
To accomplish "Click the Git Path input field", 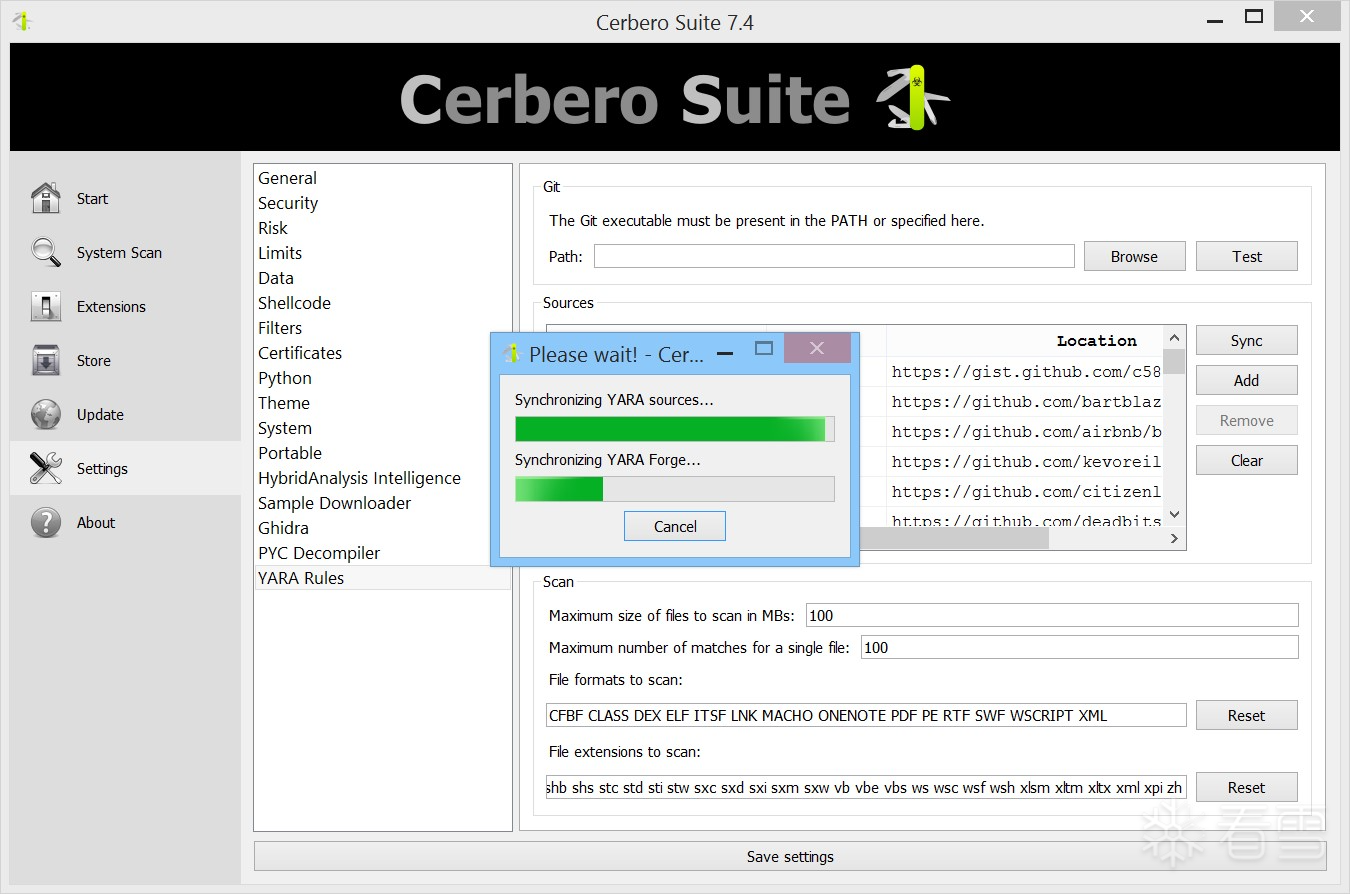I will coord(834,256).
